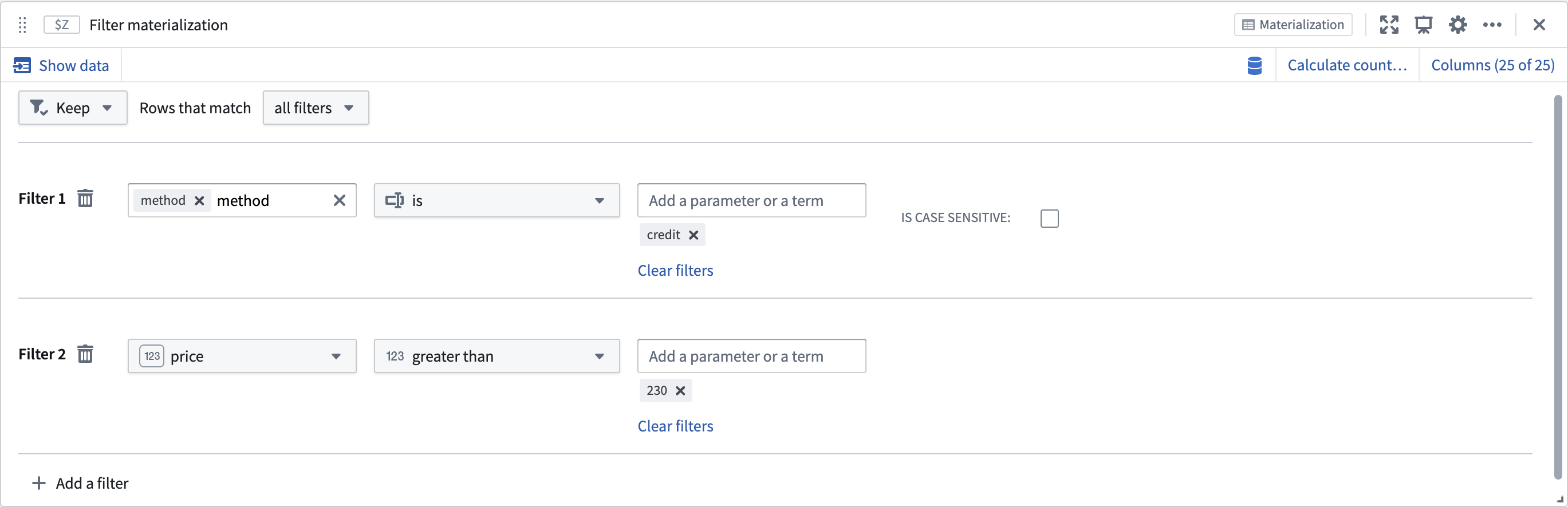Remove the 230 value chip
1568x507 pixels.
[680, 391]
